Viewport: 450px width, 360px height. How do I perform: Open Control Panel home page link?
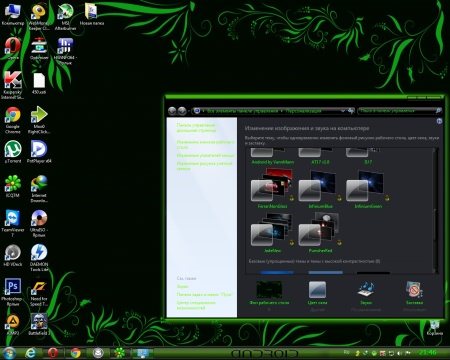pyautogui.click(x=196, y=128)
